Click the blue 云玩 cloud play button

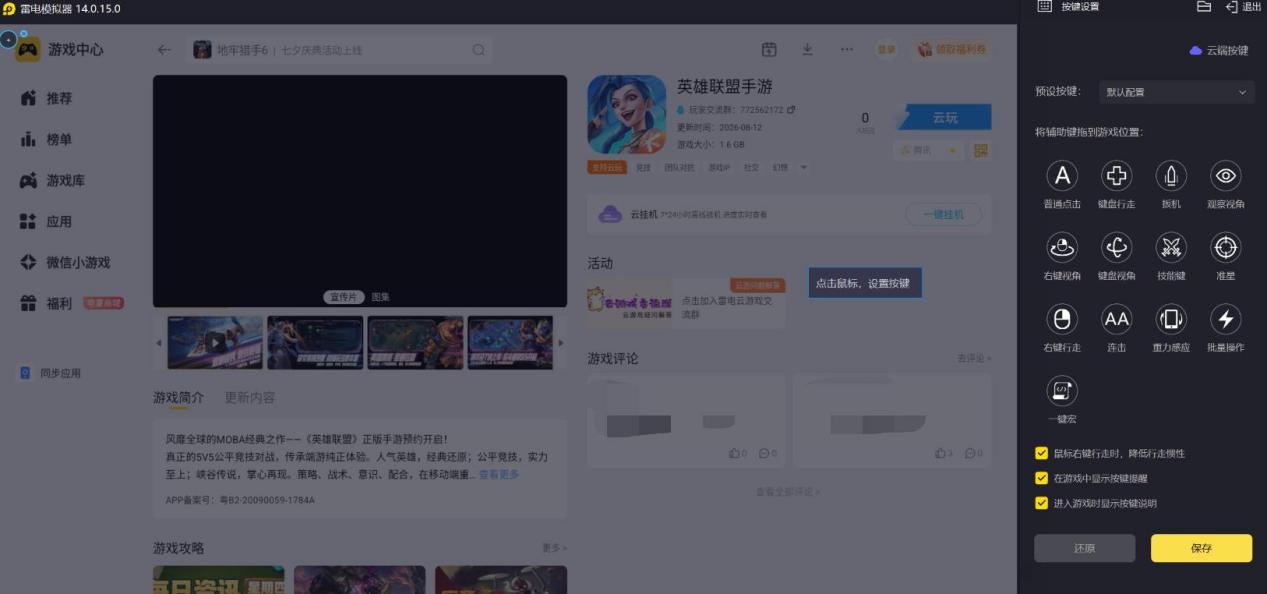(944, 117)
